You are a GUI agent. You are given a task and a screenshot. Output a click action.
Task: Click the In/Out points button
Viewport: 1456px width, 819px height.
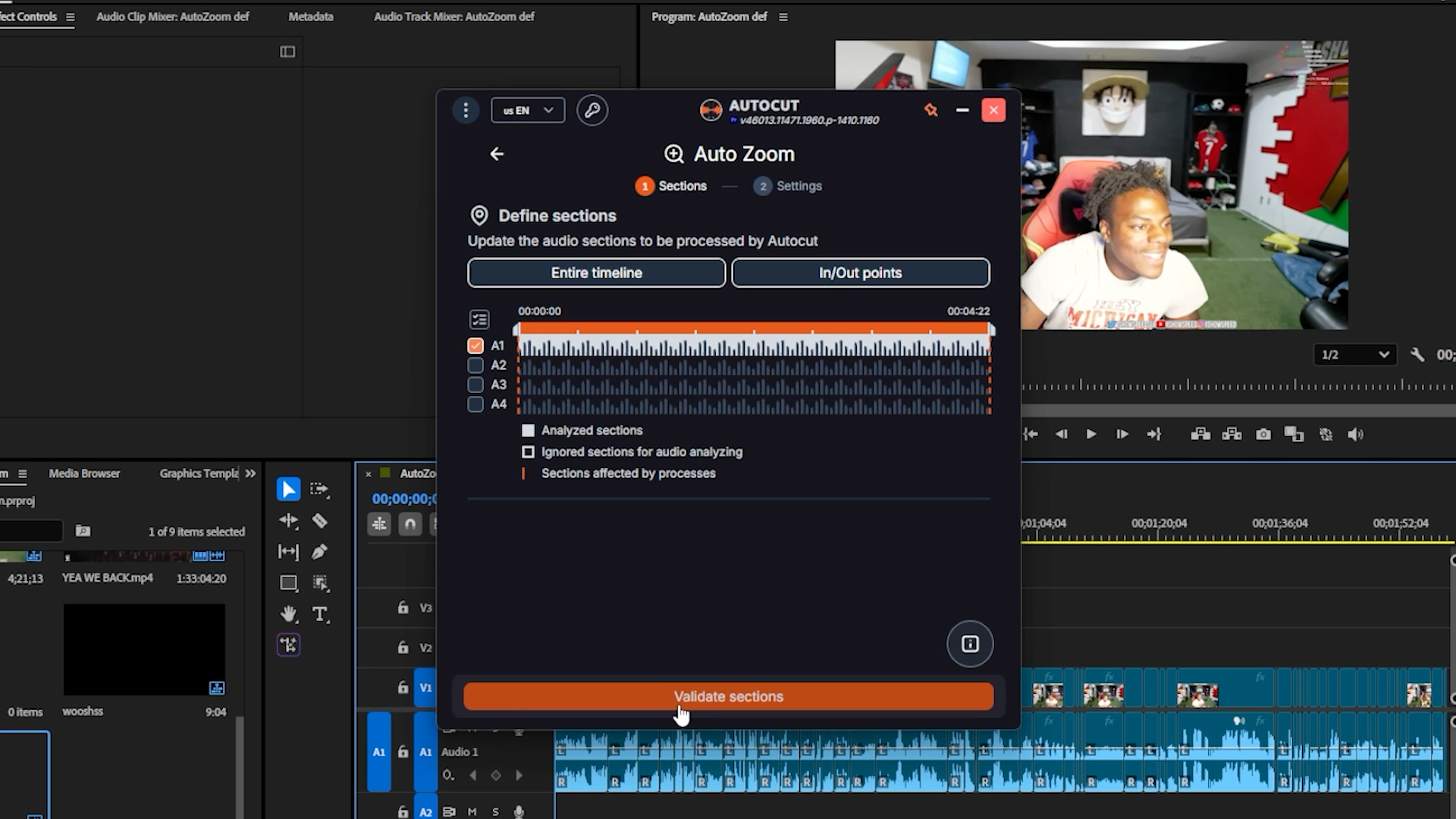tap(861, 273)
